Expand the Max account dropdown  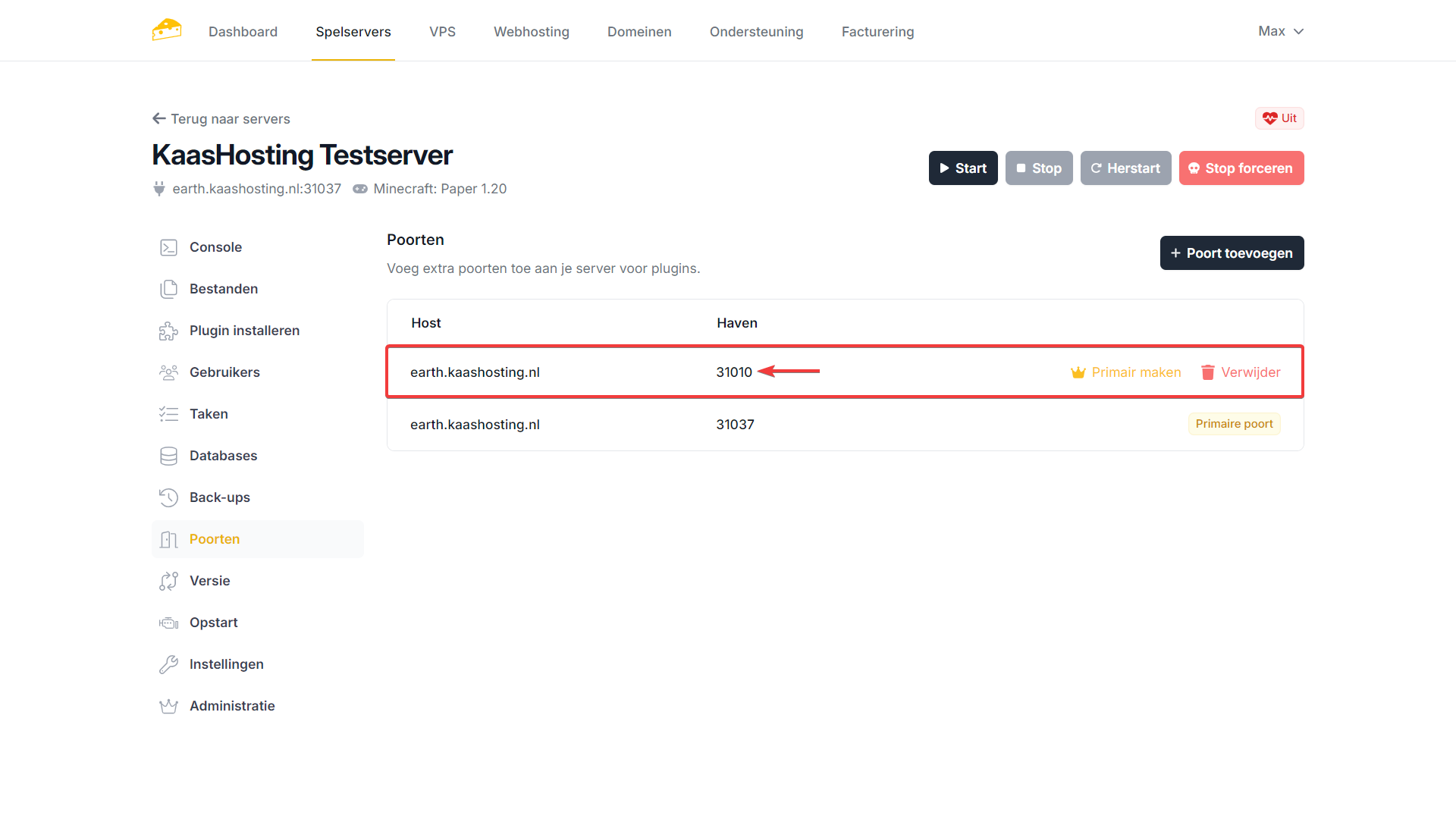click(1280, 31)
